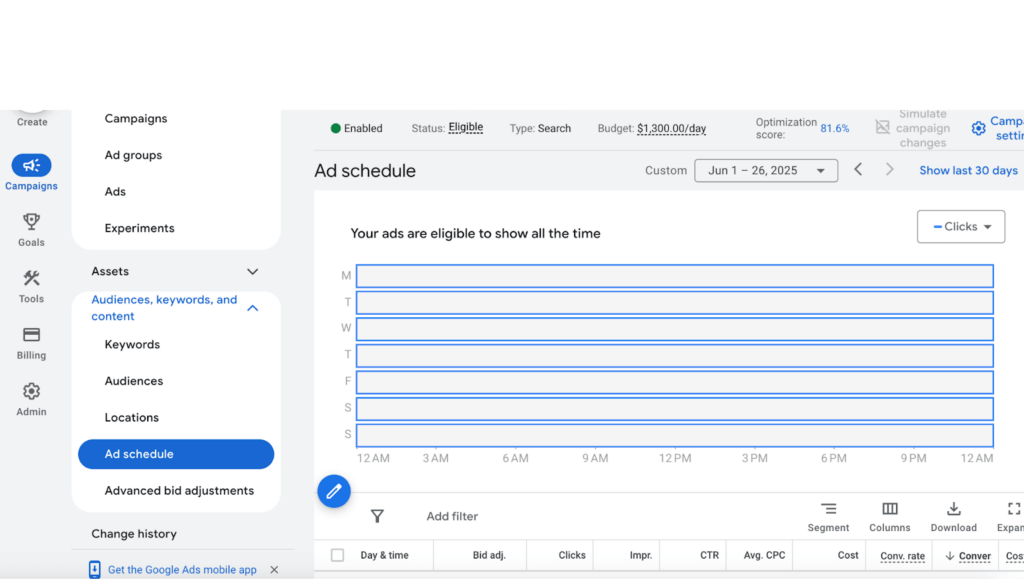Download the ad schedule report
The height and width of the screenshot is (579, 1024).
(x=953, y=510)
